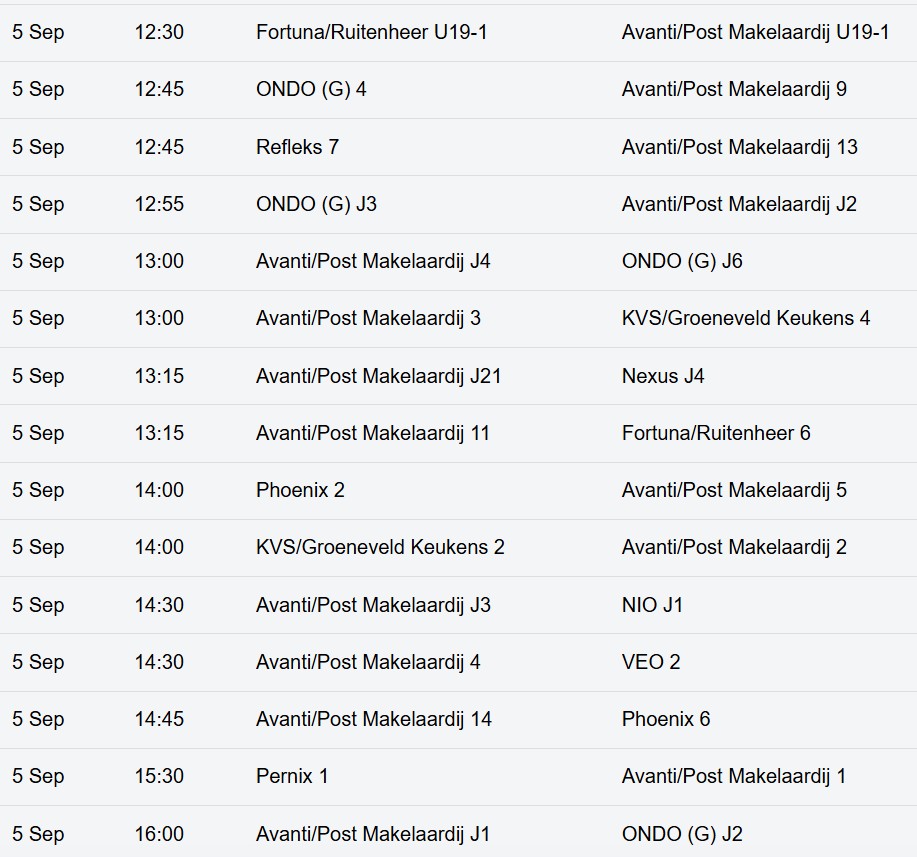The height and width of the screenshot is (857, 917).
Task: Select the Pernix 1 home team
Action: coord(292,776)
